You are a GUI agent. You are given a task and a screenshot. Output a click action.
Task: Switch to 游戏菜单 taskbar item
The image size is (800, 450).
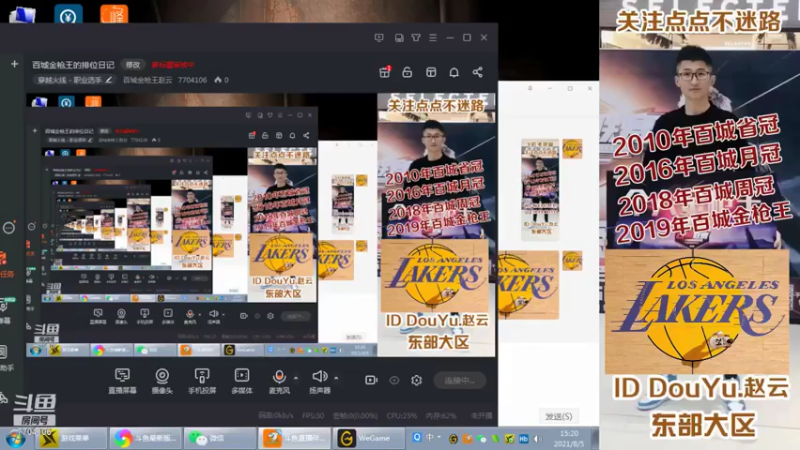(69, 438)
